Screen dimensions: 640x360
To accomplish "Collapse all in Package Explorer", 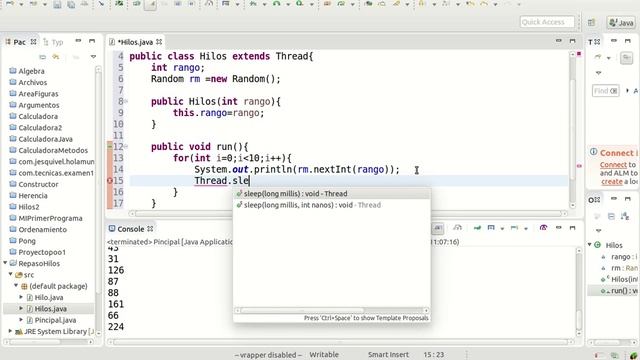I will pos(42,57).
